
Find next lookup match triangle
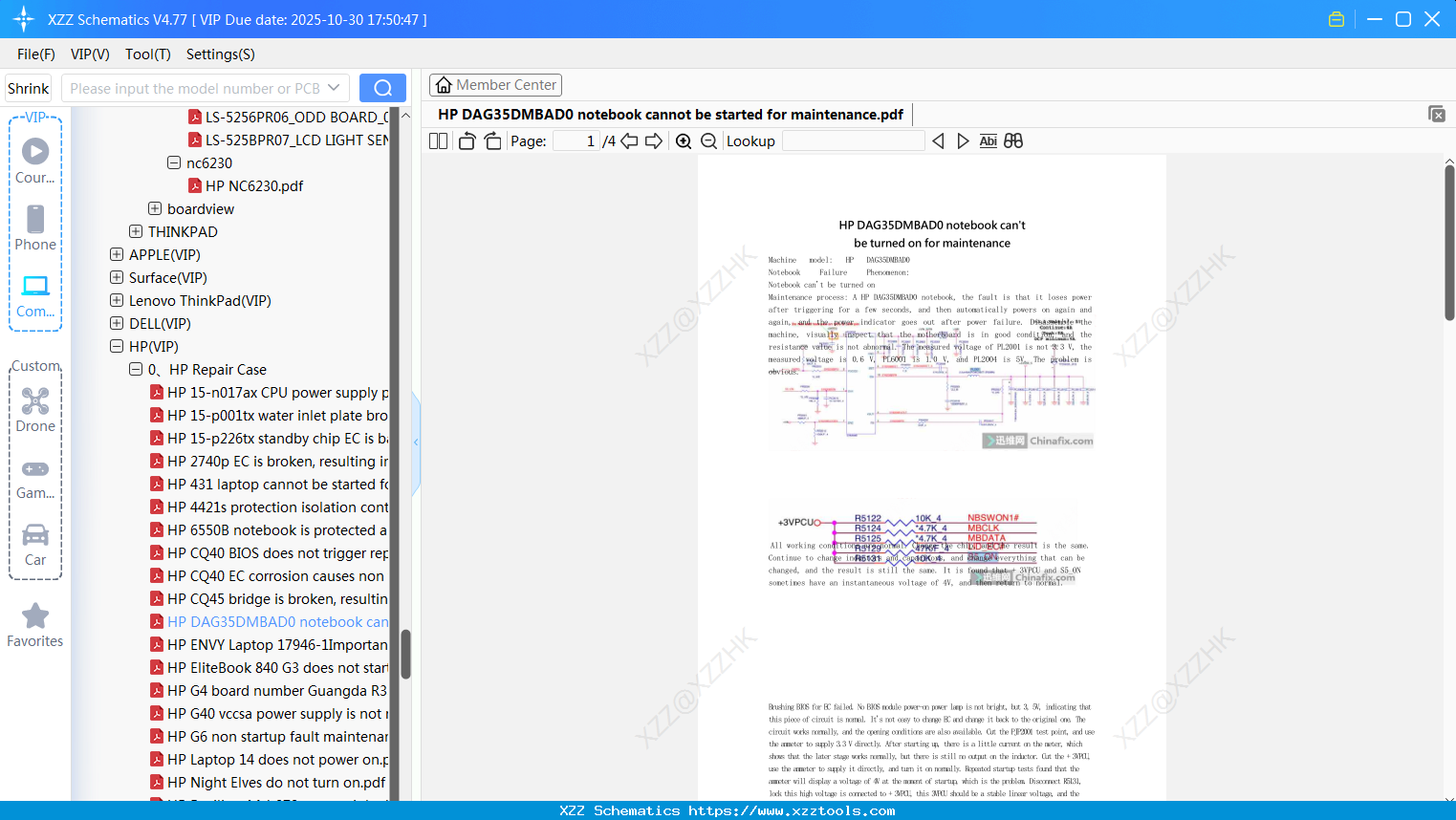963,141
